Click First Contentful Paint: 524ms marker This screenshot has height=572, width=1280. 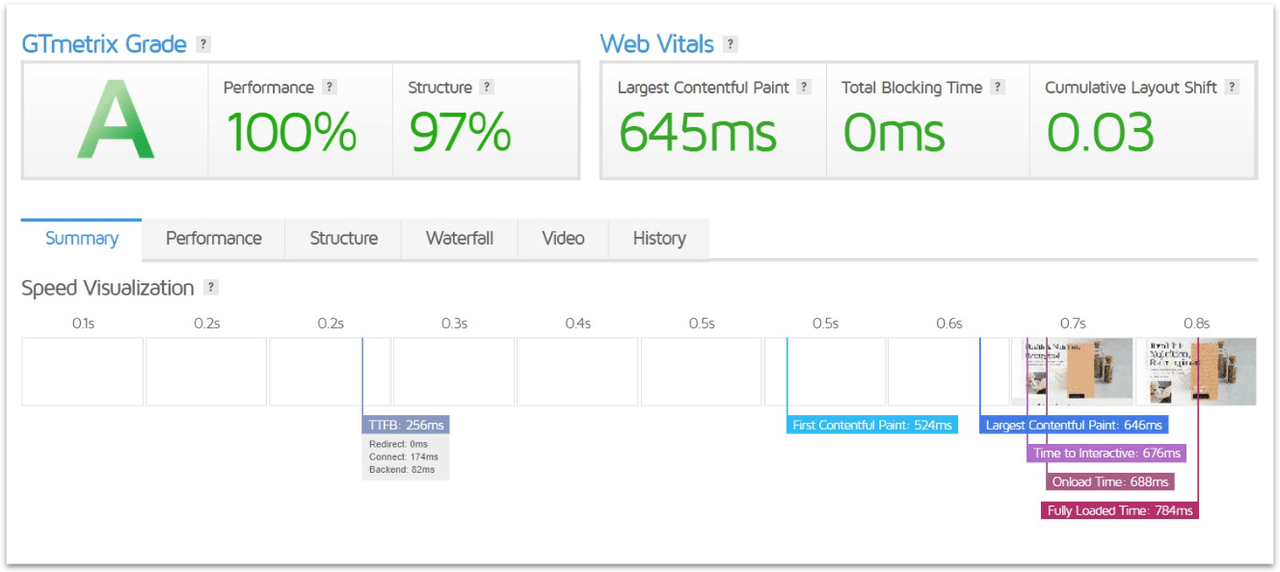click(872, 425)
